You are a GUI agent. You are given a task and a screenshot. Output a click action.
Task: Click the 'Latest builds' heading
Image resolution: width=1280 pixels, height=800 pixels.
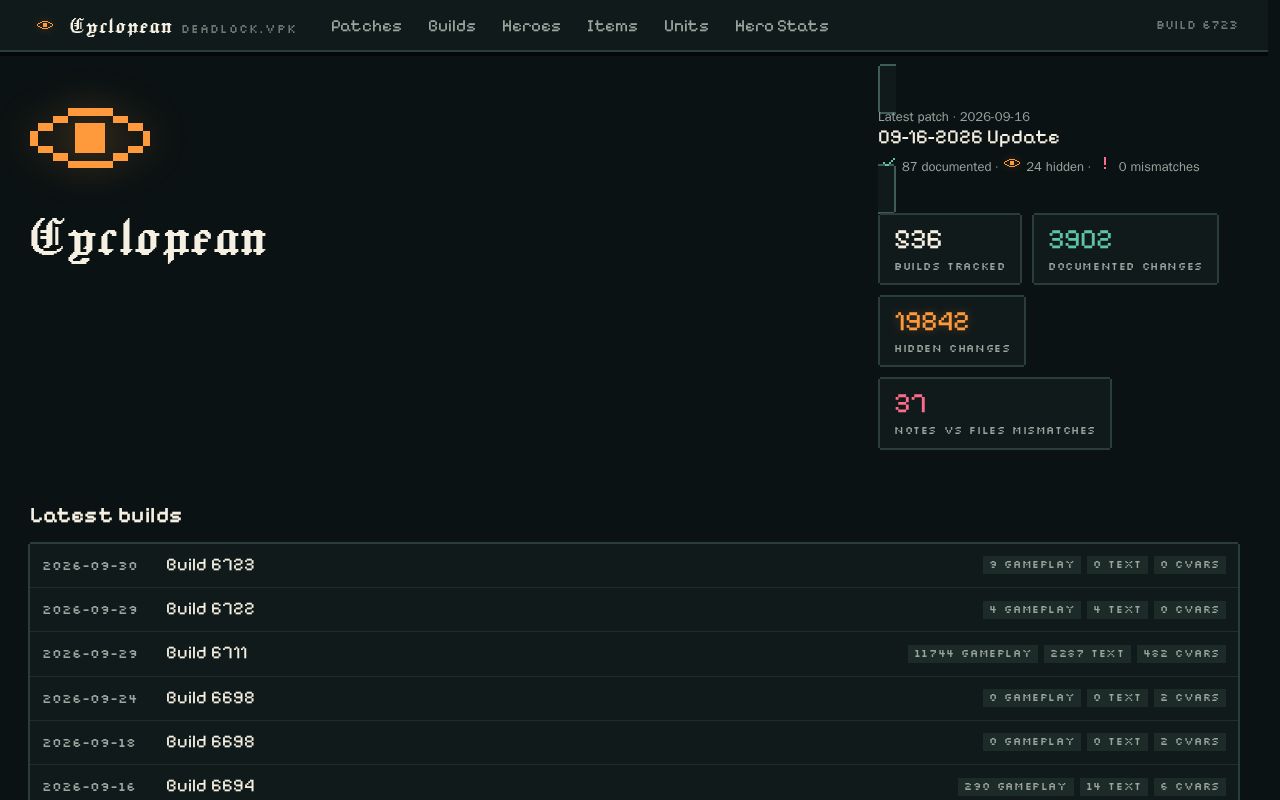point(106,515)
